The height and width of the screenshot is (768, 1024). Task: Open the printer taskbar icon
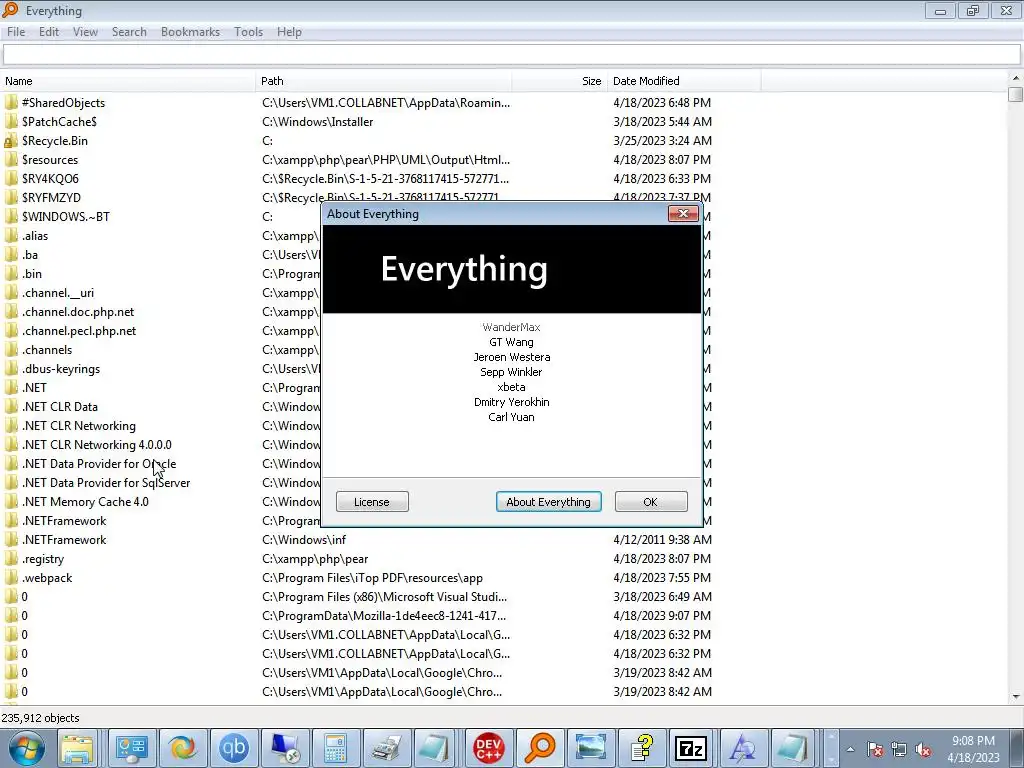(387, 748)
